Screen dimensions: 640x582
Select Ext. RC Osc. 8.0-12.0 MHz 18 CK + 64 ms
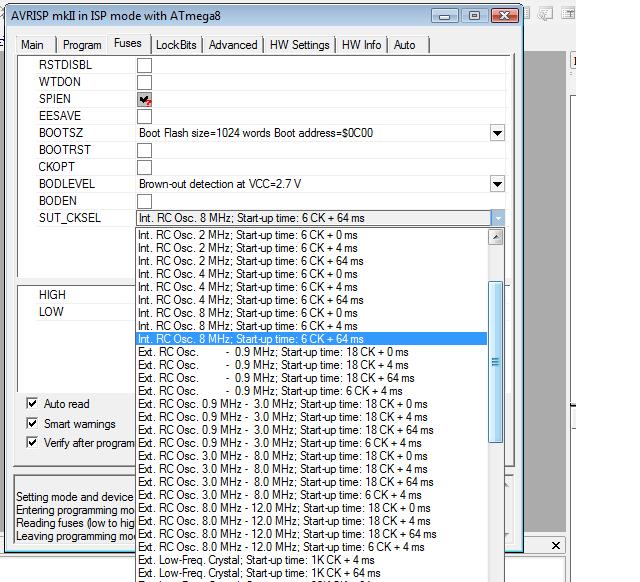[311, 534]
